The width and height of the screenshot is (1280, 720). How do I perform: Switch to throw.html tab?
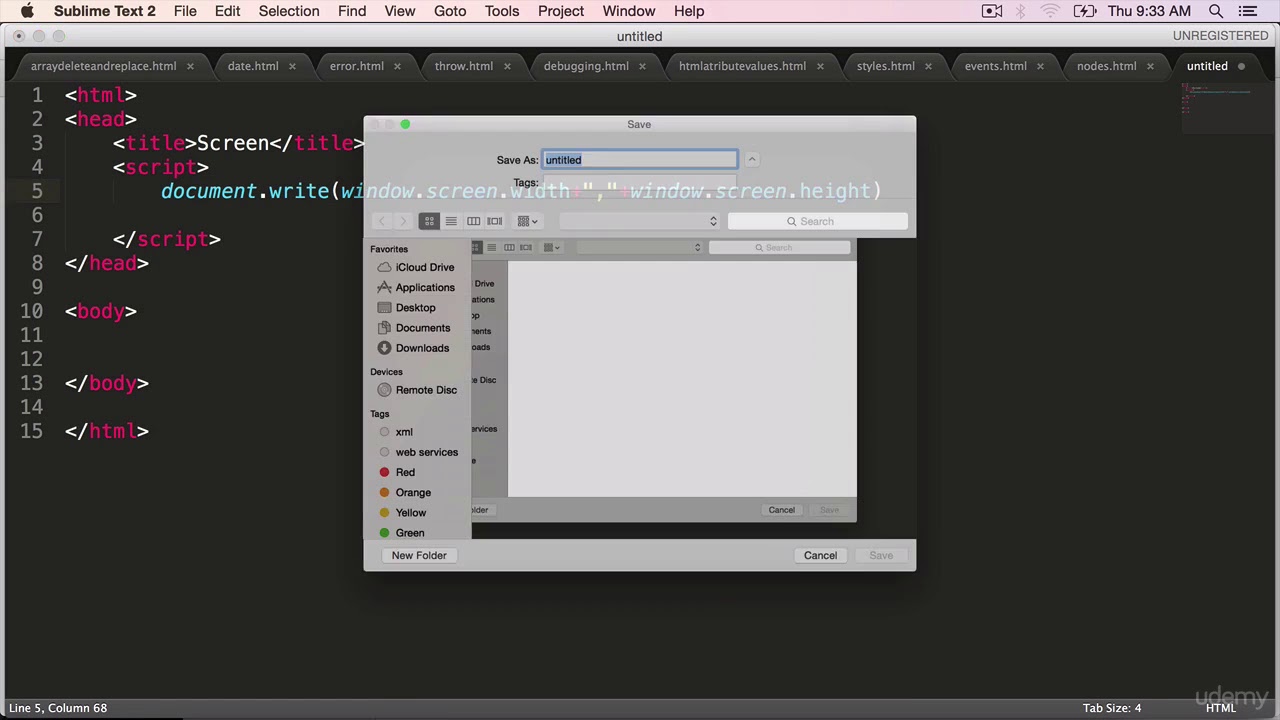464,66
